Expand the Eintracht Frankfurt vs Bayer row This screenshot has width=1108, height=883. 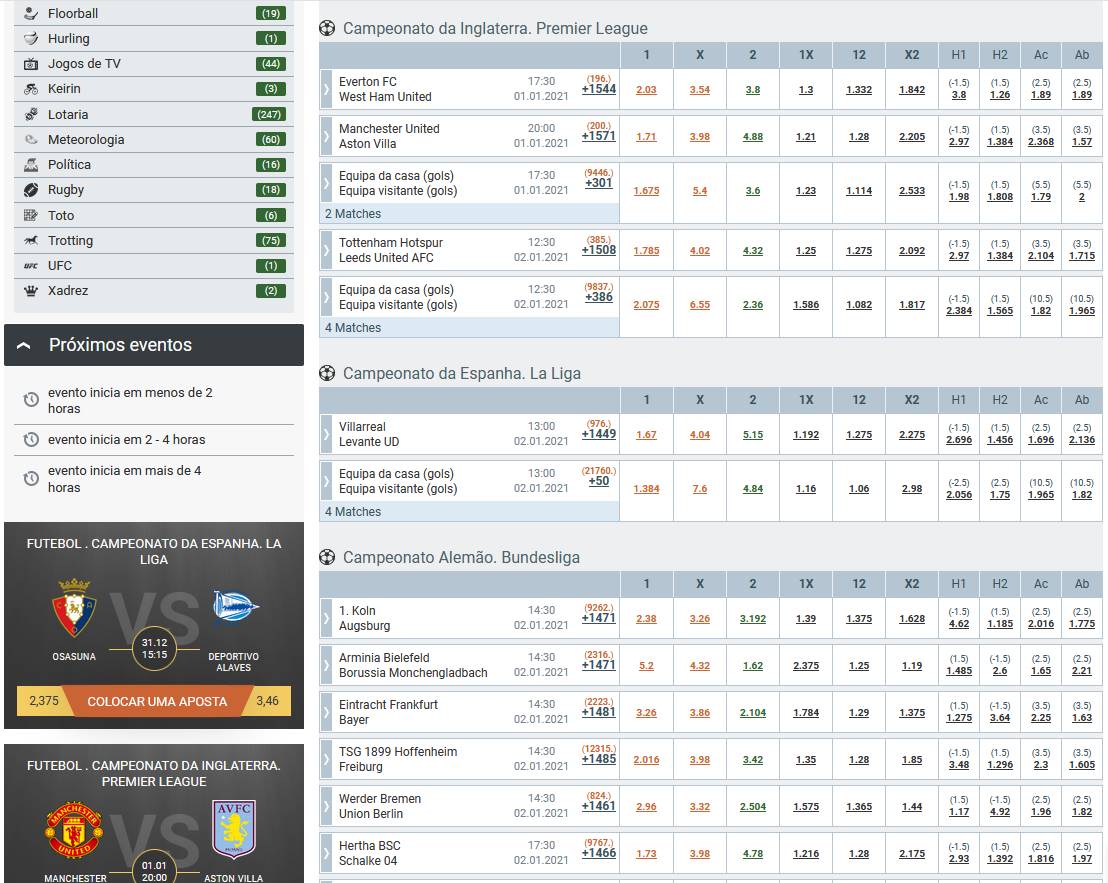(x=326, y=712)
